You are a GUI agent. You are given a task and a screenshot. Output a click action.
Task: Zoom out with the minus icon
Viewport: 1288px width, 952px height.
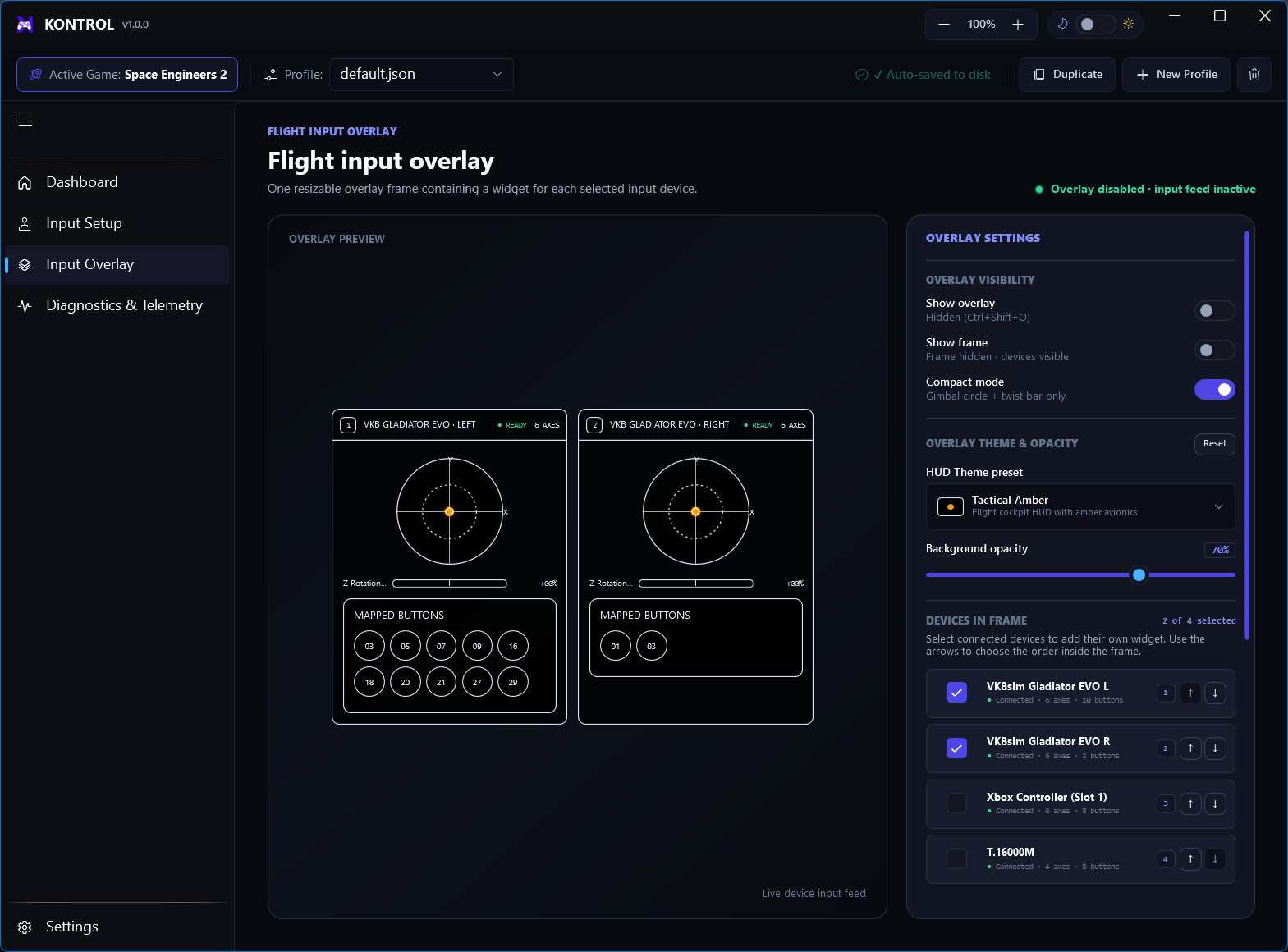[944, 25]
